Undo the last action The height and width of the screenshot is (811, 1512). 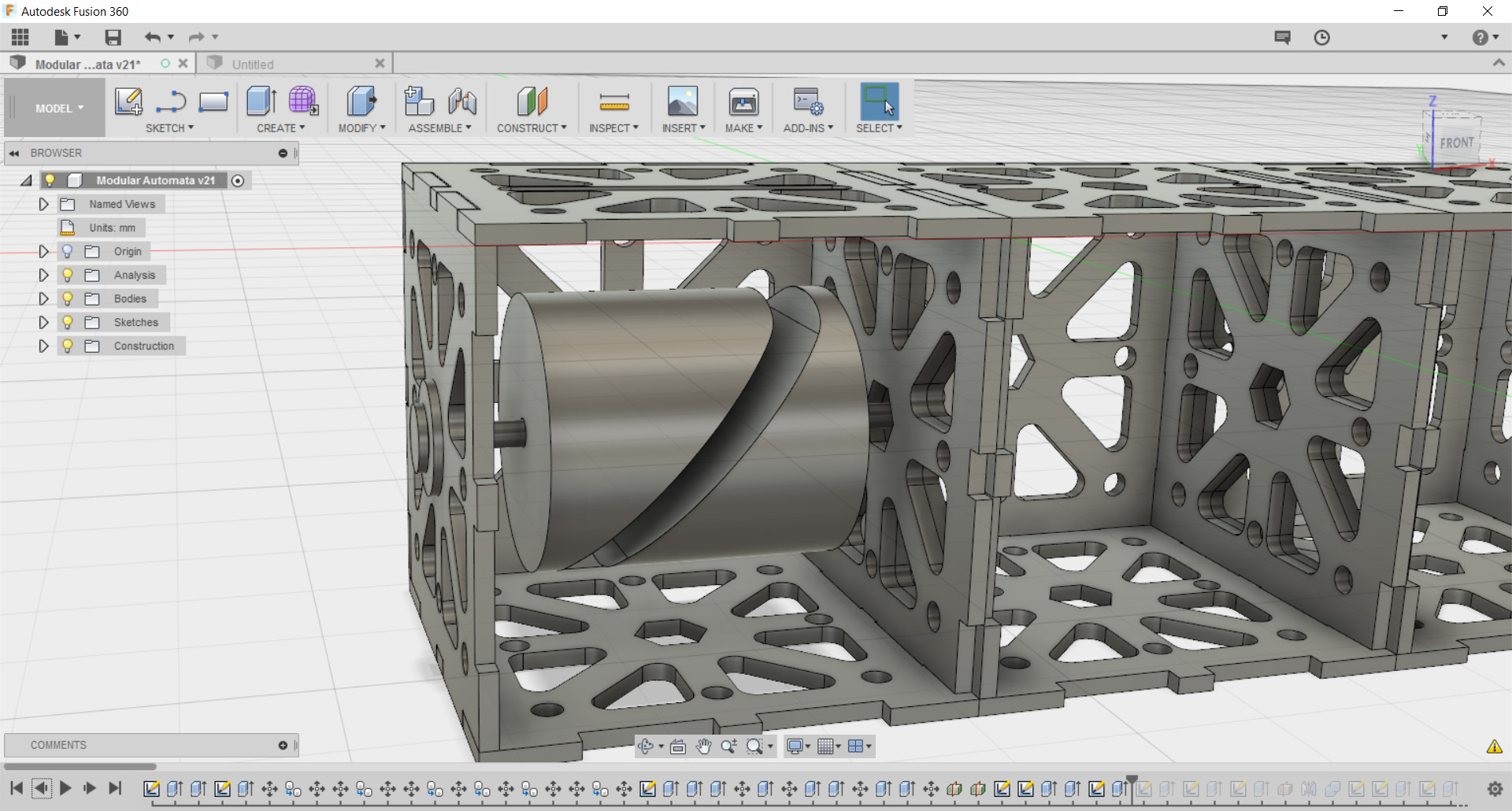[x=152, y=37]
